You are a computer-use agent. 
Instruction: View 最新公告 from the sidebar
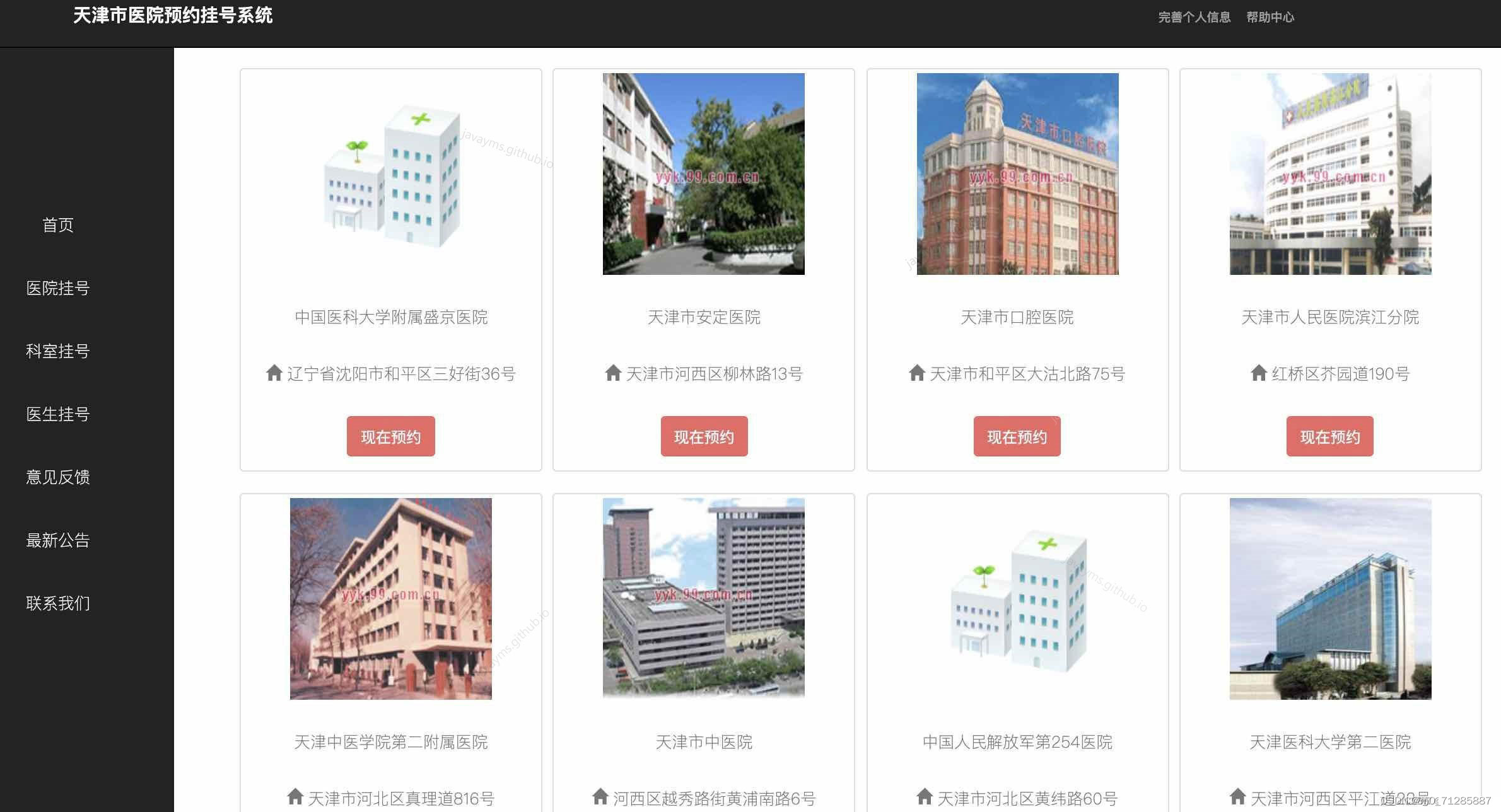58,540
